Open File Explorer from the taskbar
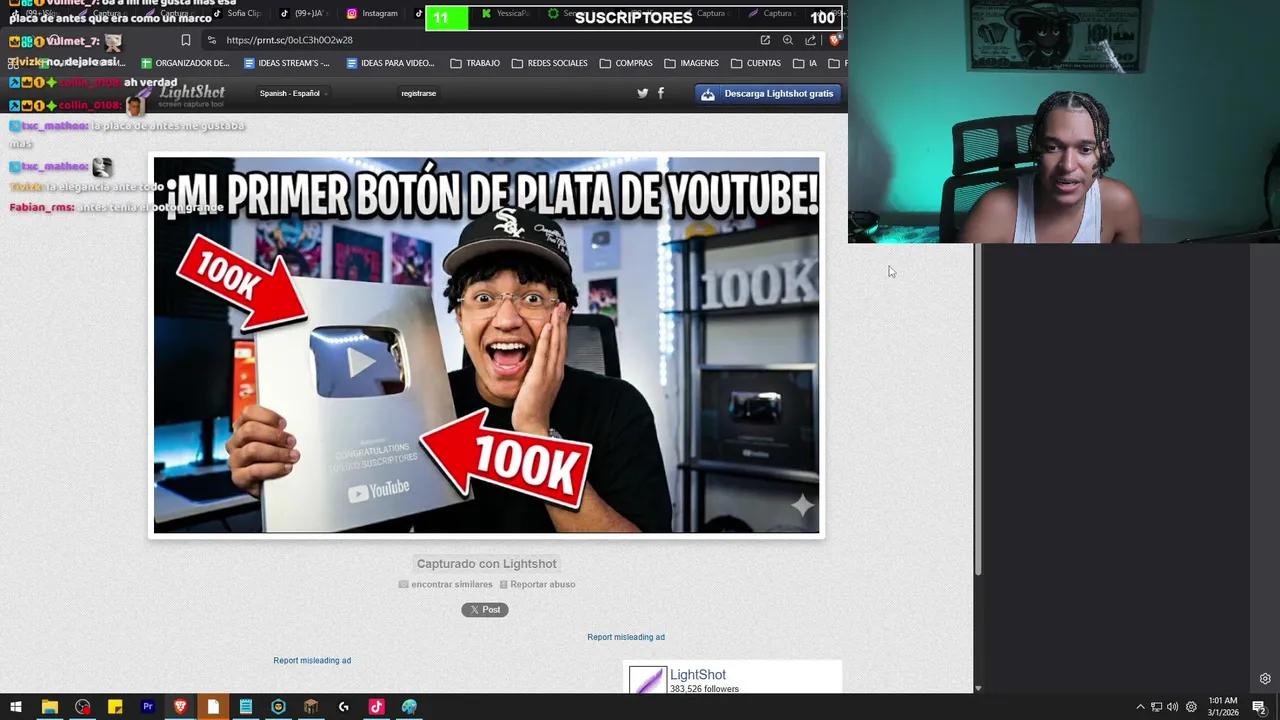 click(x=49, y=707)
